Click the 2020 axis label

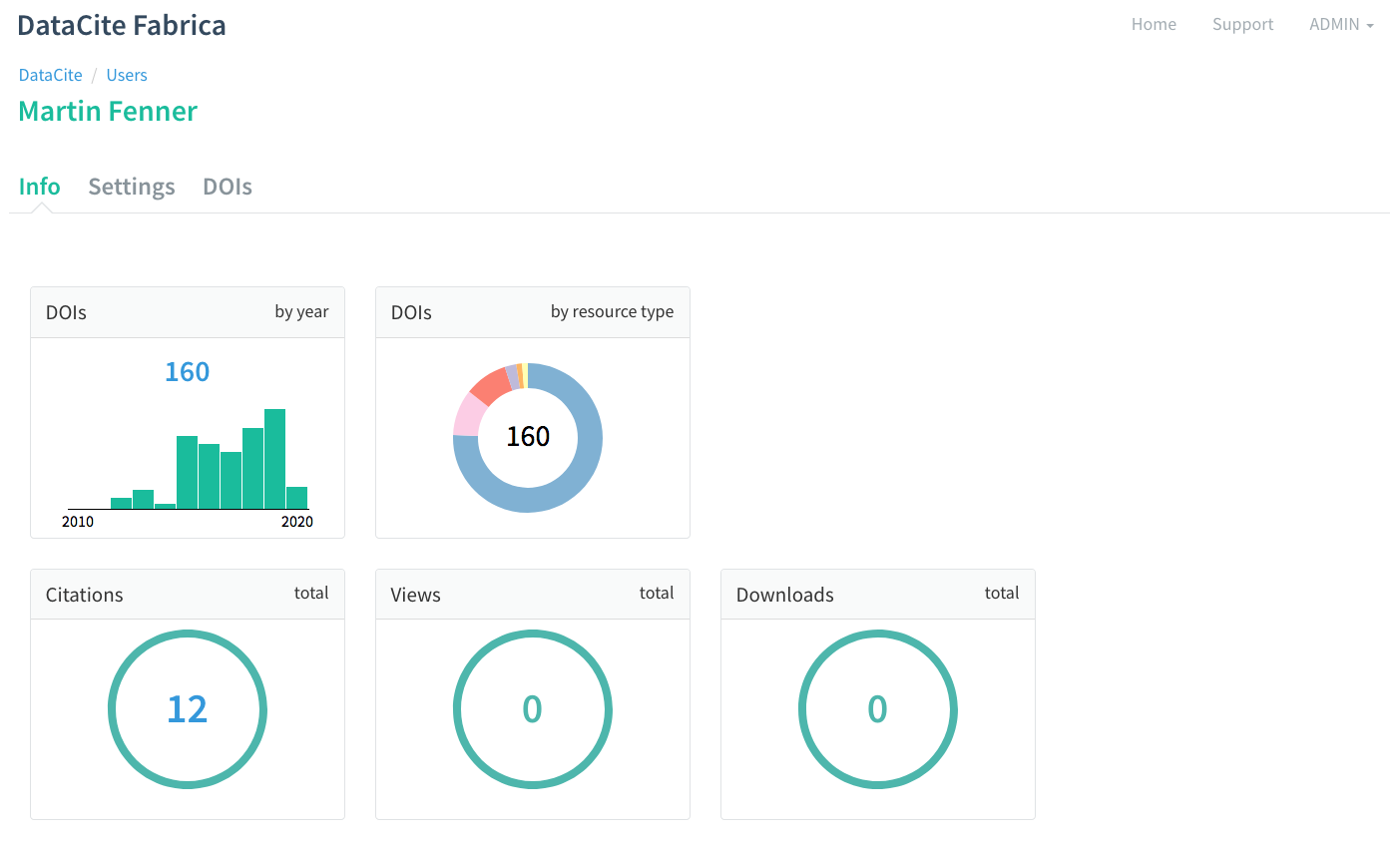(x=297, y=522)
